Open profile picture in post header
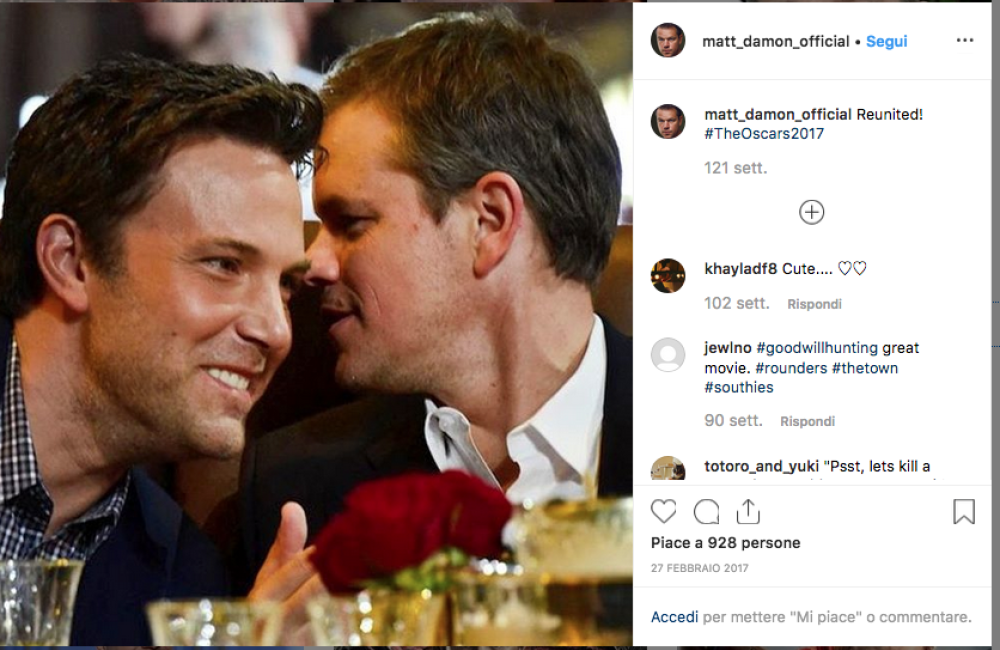Image resolution: width=1000 pixels, height=650 pixels. (x=668, y=41)
